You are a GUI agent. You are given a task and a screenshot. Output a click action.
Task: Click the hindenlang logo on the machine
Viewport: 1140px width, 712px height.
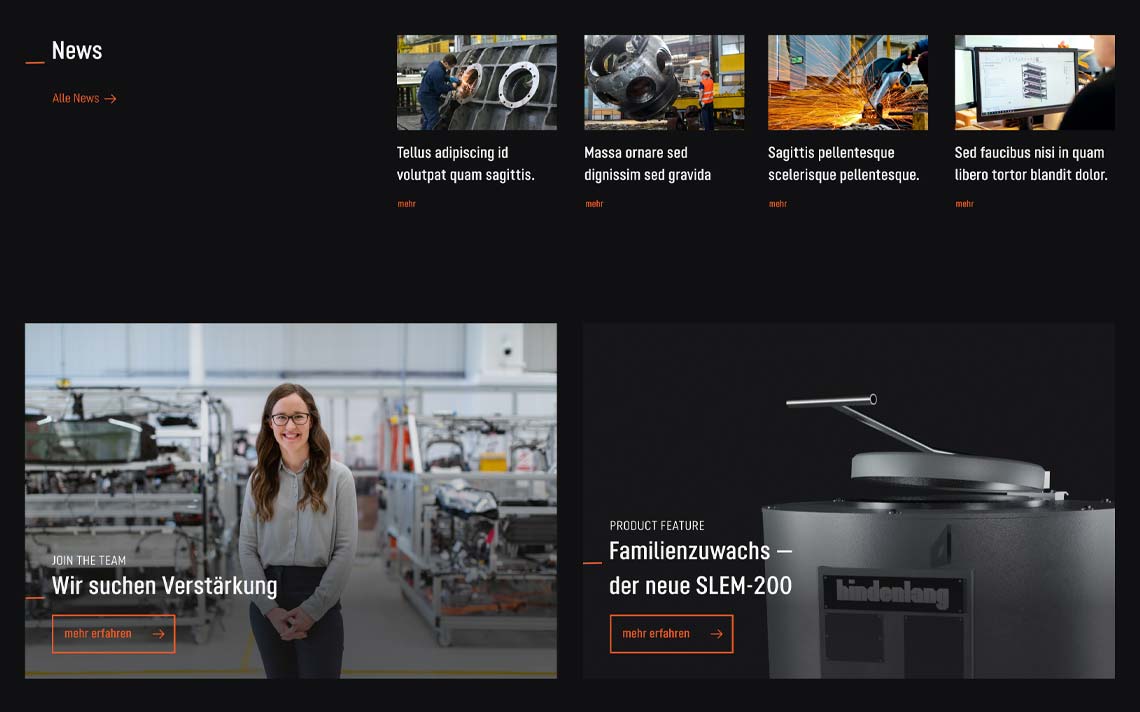pos(893,593)
